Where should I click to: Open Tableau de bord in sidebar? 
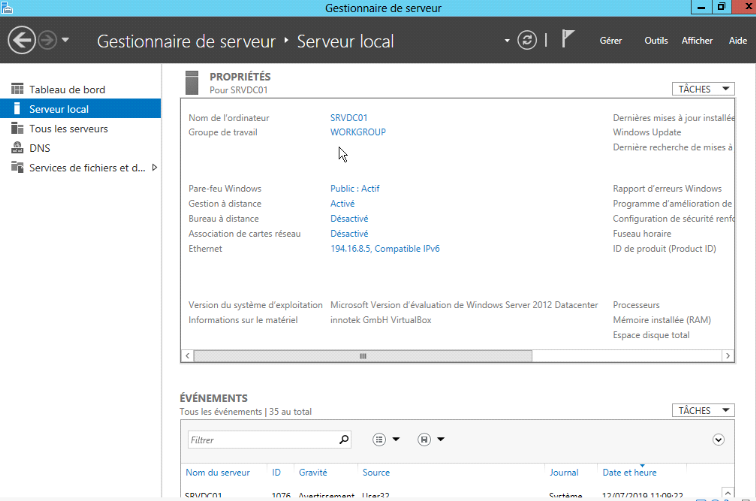[67, 89]
